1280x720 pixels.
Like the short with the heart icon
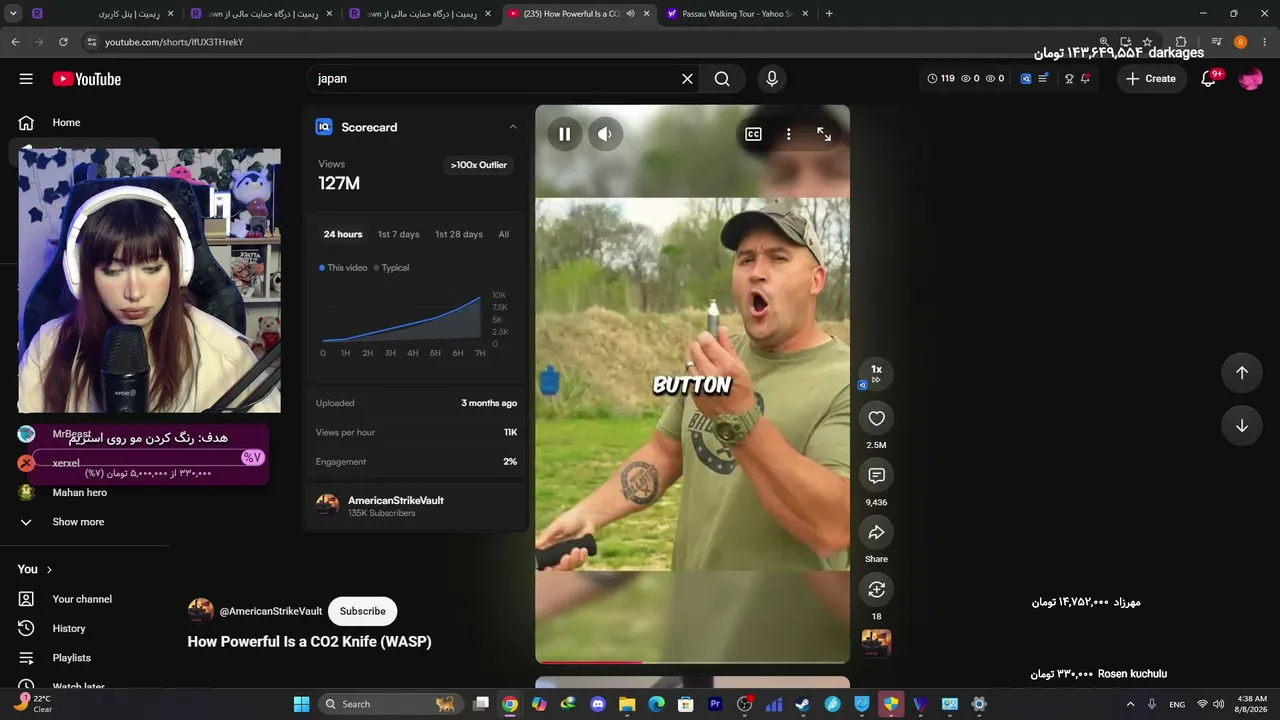coord(876,418)
